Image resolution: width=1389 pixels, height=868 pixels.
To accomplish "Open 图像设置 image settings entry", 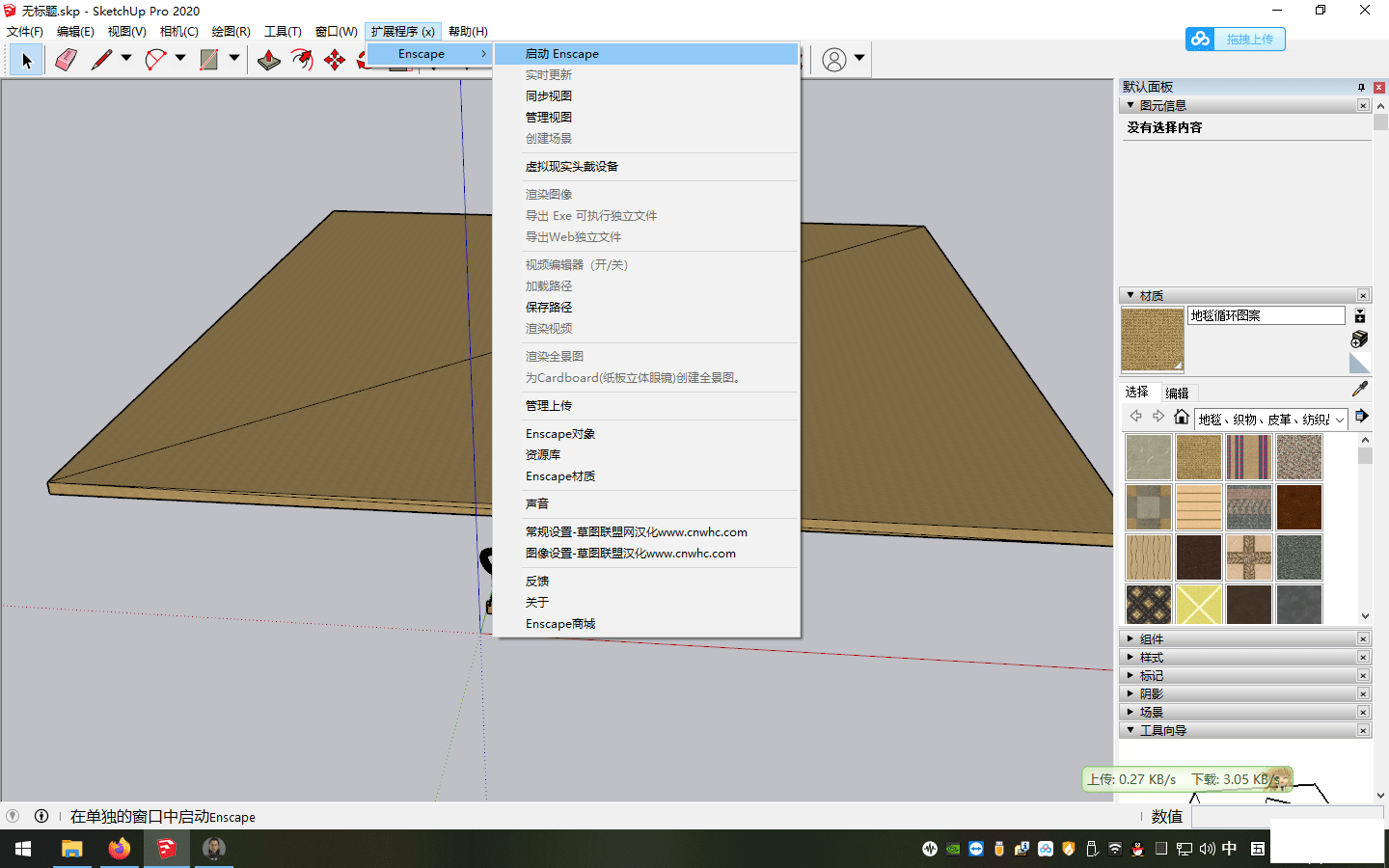I will click(646, 554).
